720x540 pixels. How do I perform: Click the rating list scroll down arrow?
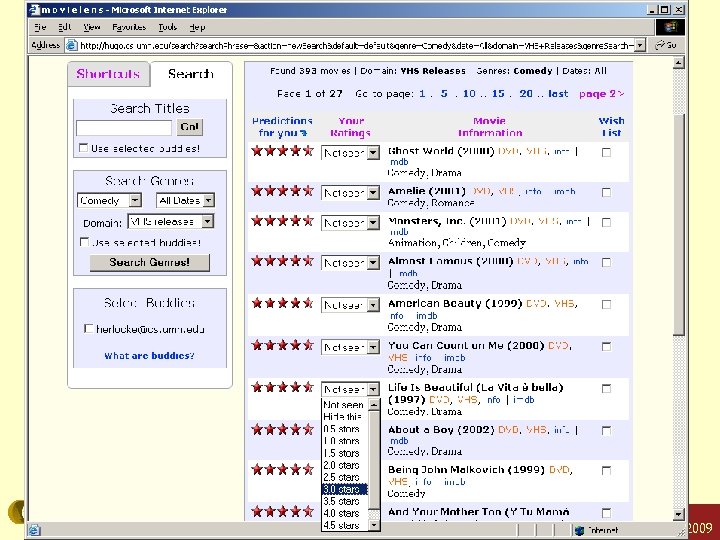click(x=374, y=525)
